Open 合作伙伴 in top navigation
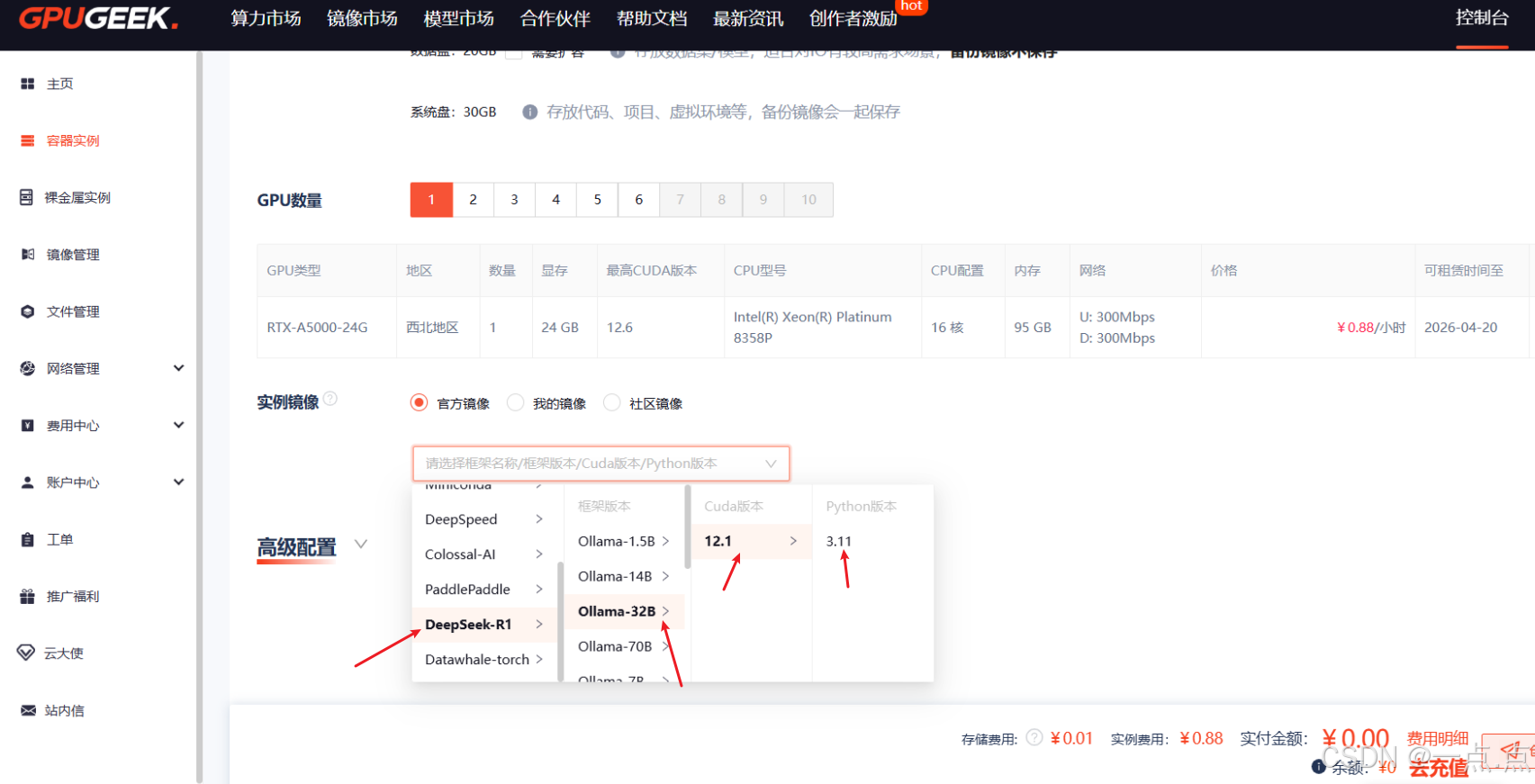The height and width of the screenshot is (784, 1535). (555, 19)
